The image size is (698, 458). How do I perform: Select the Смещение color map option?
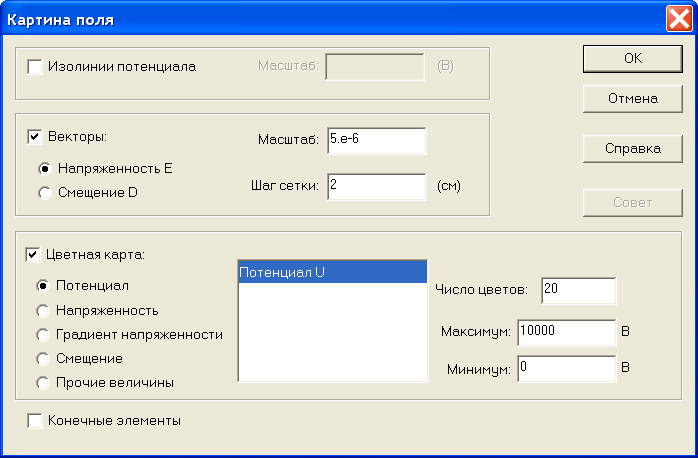[43, 359]
